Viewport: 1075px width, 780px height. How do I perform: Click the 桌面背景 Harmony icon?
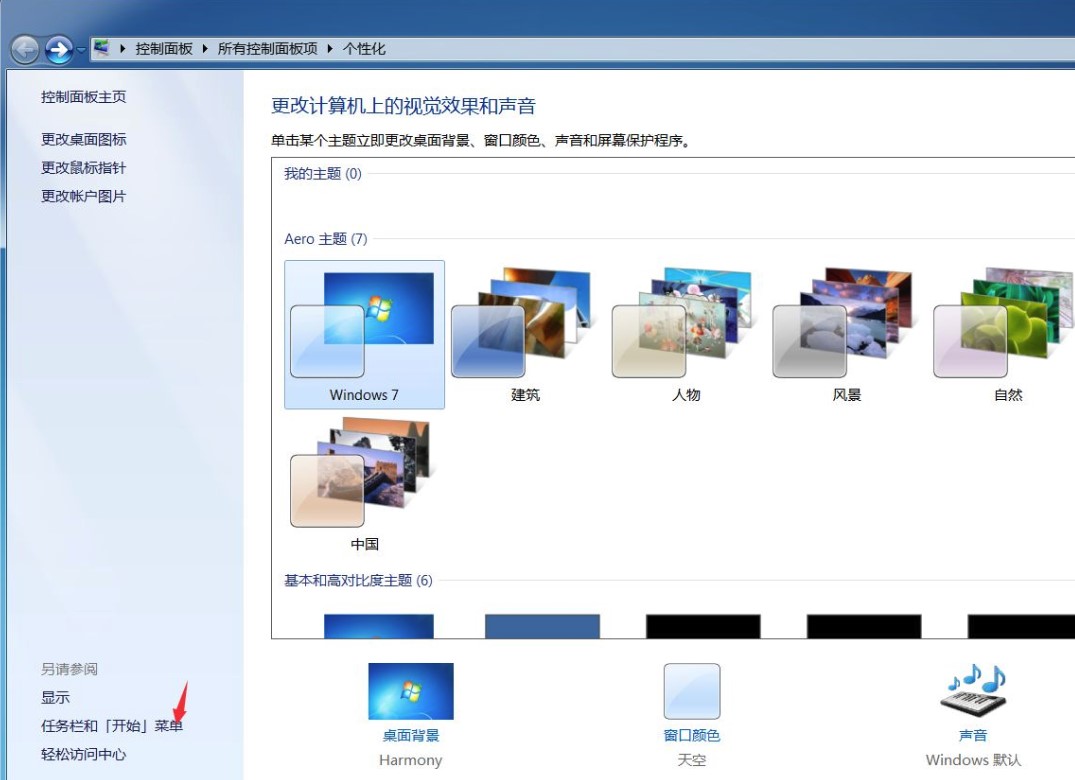(411, 691)
